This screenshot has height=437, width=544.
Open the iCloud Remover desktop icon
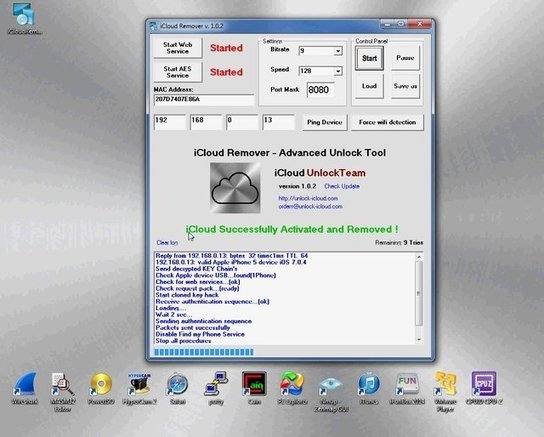click(x=24, y=18)
